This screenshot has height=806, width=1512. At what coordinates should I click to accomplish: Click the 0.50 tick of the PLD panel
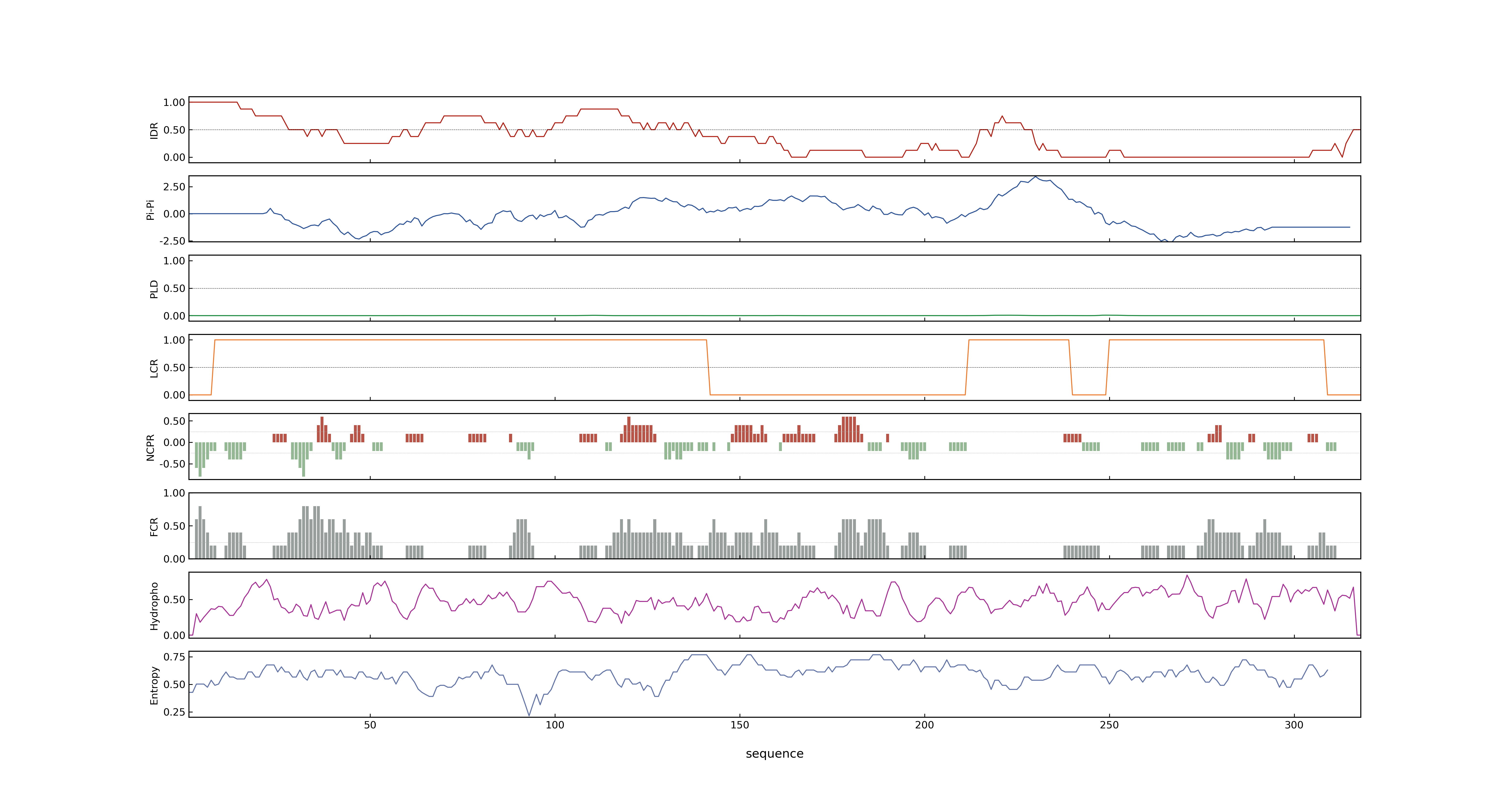[x=174, y=288]
